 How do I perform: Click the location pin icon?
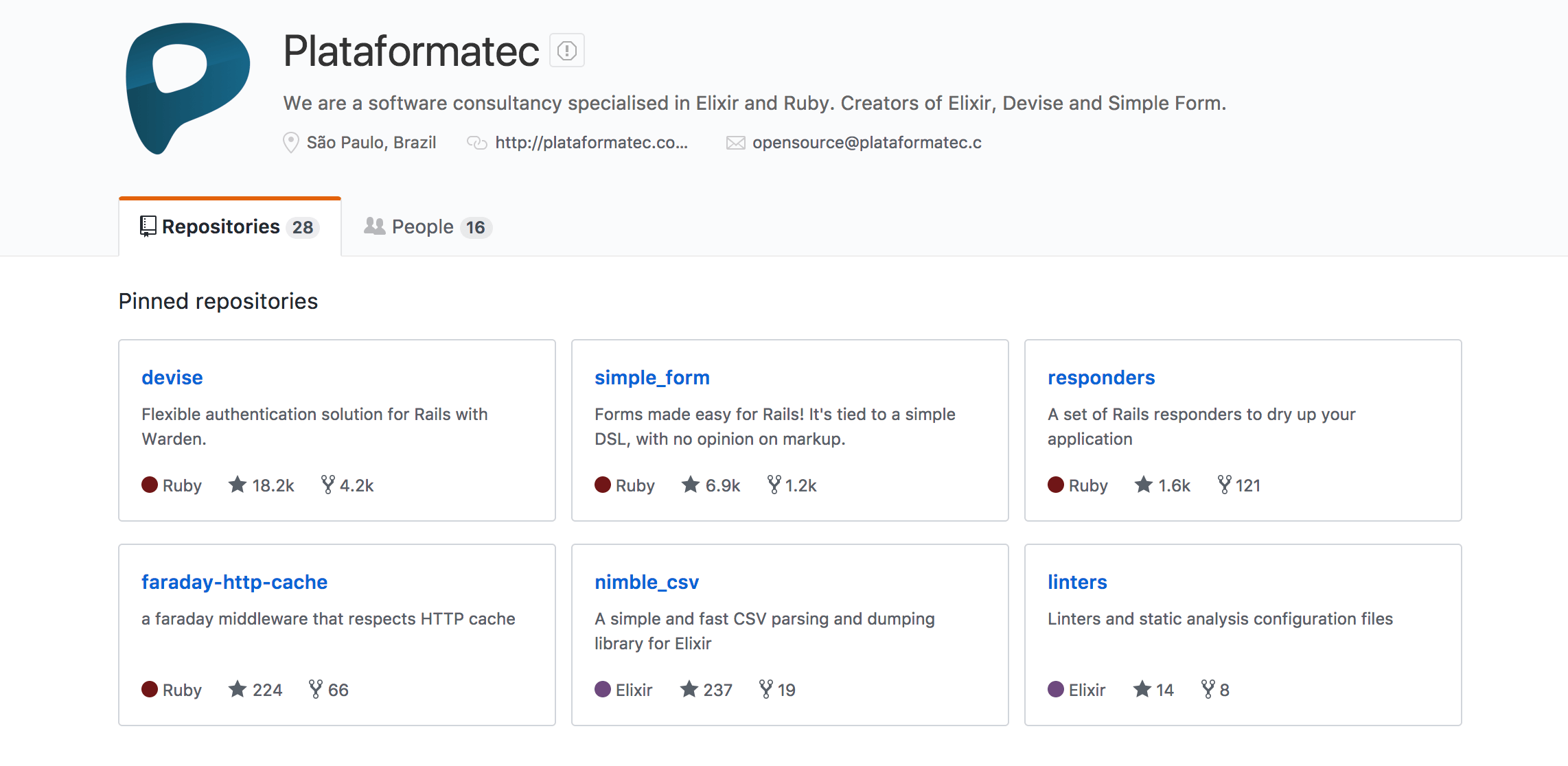[291, 143]
